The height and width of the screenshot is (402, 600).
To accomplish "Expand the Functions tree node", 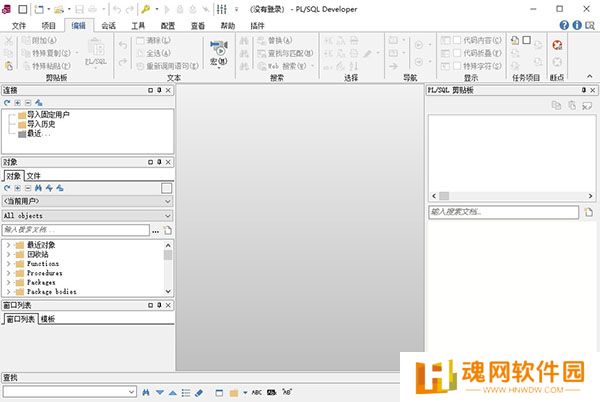I will click(x=8, y=264).
